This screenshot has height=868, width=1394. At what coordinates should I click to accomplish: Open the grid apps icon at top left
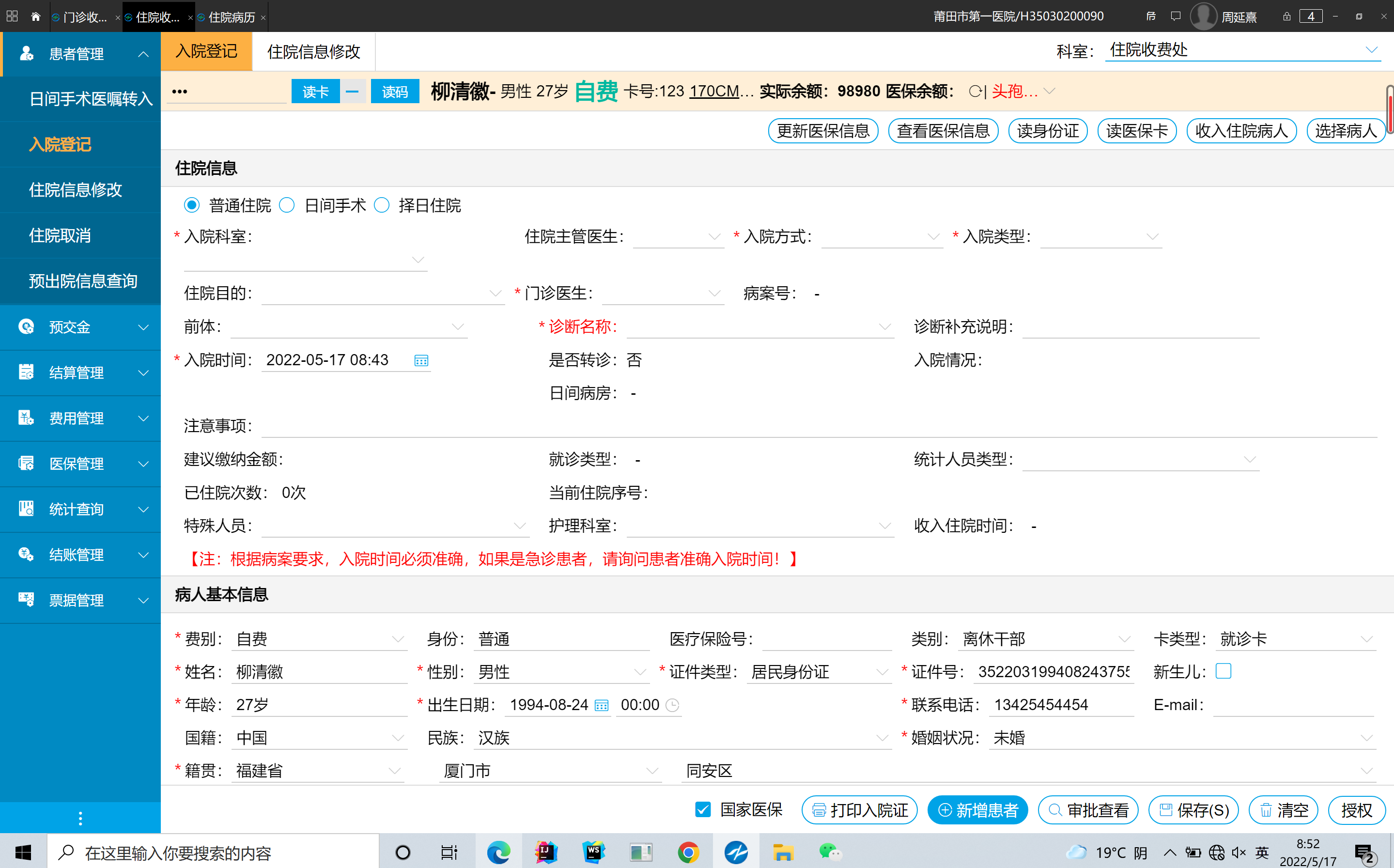12,16
